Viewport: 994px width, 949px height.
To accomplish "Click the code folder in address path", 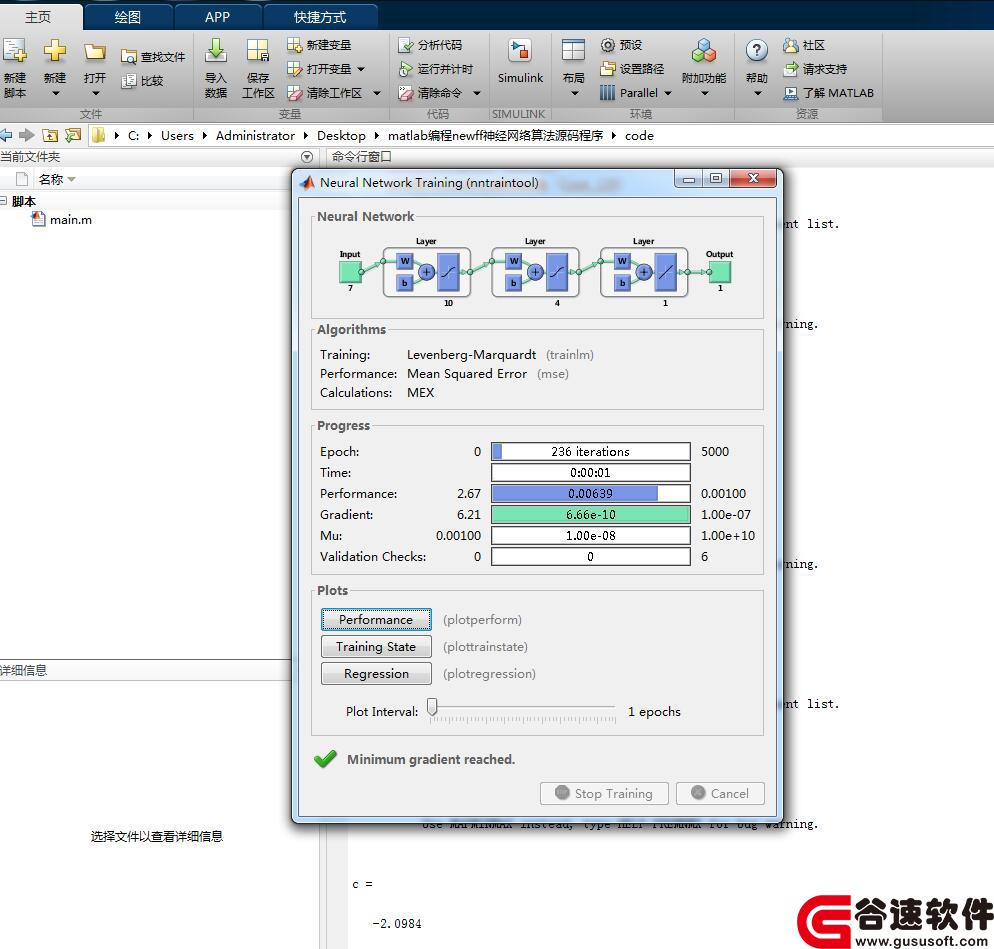I will [x=639, y=136].
